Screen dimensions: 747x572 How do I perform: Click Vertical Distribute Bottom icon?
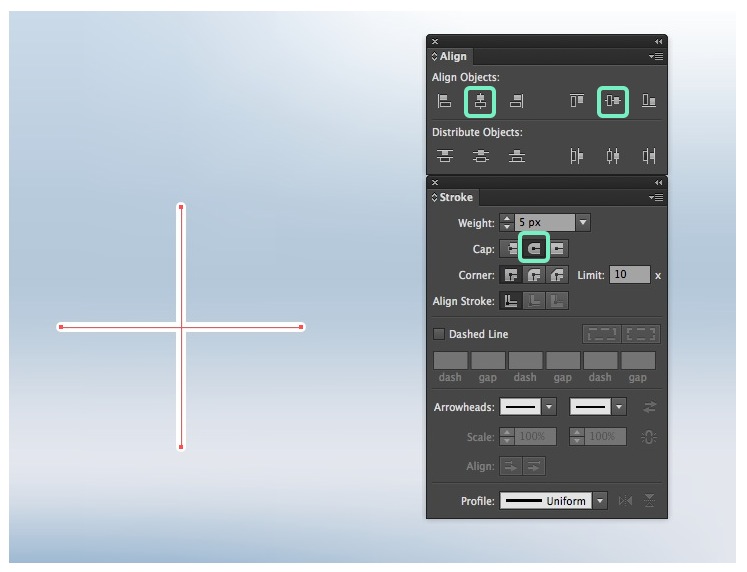coord(517,156)
